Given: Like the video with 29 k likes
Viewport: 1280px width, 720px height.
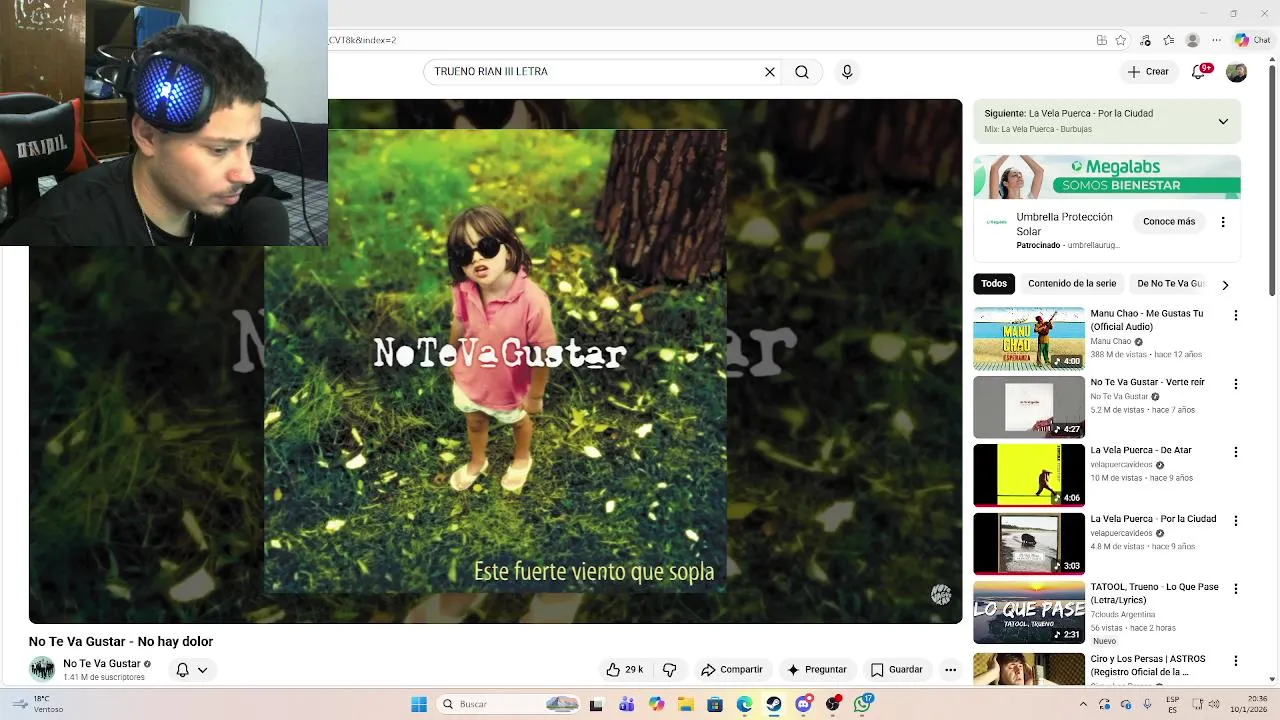Looking at the screenshot, I should click(625, 670).
